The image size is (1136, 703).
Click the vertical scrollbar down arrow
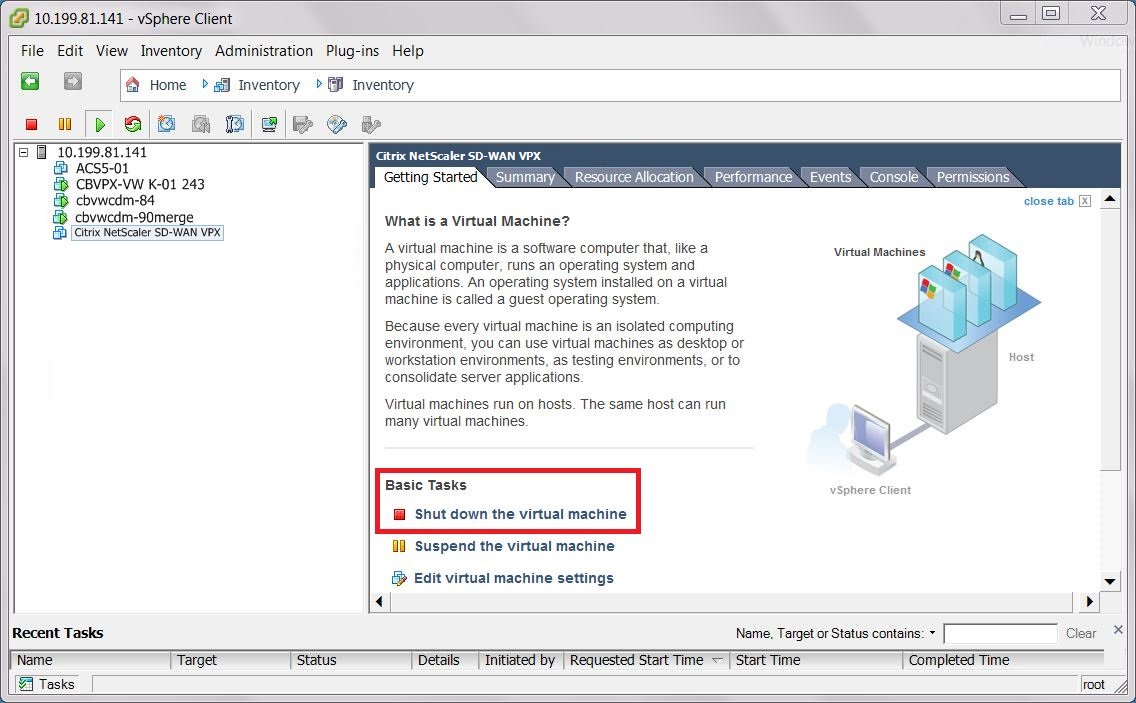click(x=1110, y=581)
